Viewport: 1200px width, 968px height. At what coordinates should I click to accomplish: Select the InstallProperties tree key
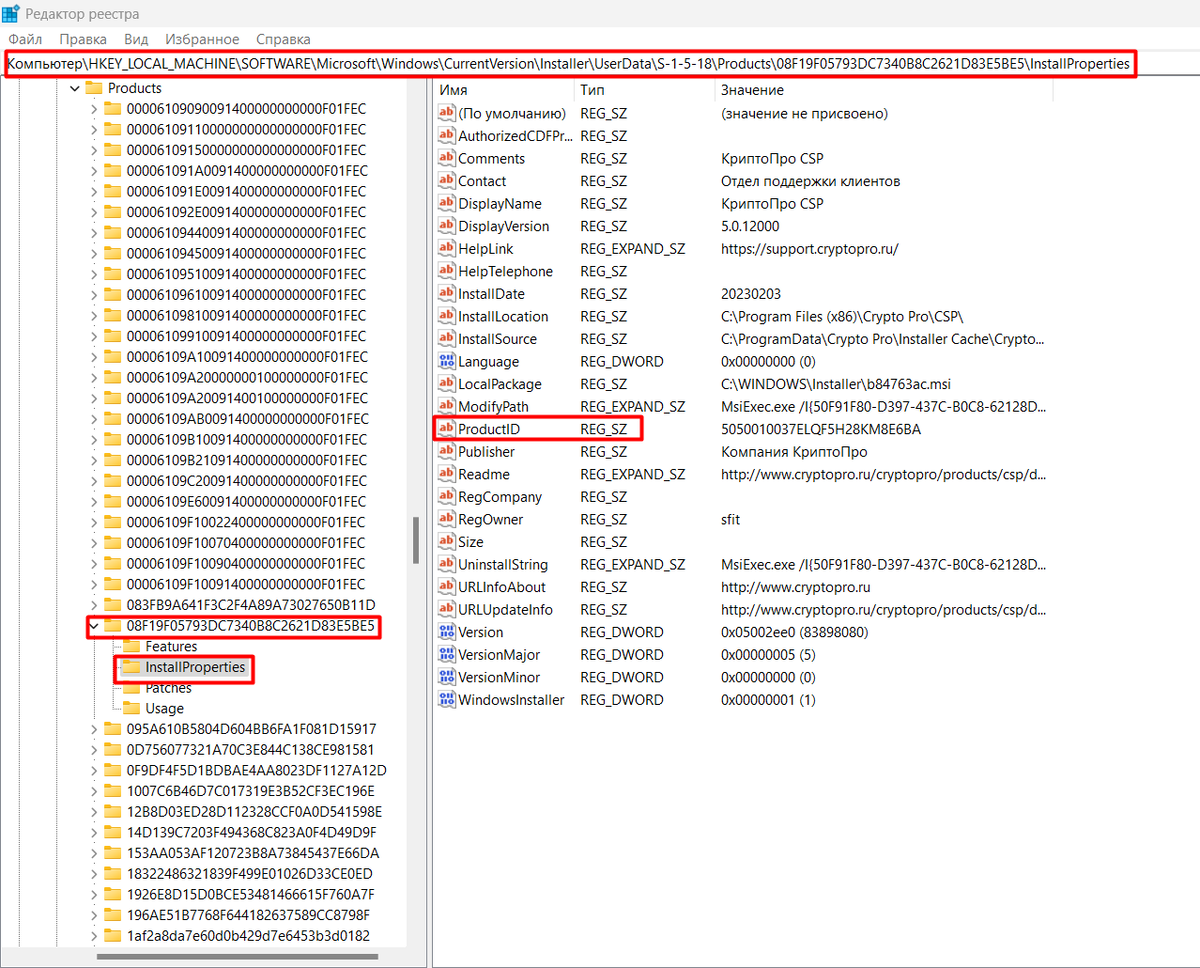click(x=195, y=667)
